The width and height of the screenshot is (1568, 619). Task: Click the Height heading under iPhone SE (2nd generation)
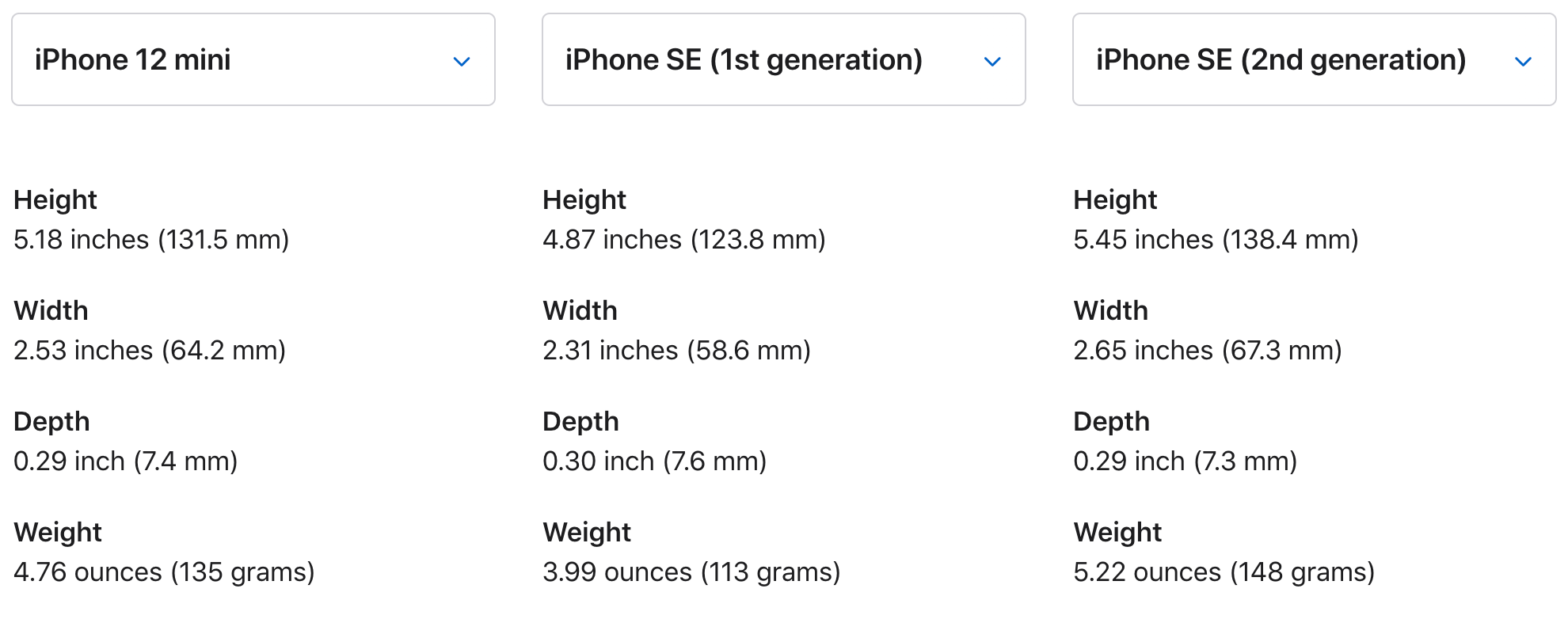(1115, 200)
